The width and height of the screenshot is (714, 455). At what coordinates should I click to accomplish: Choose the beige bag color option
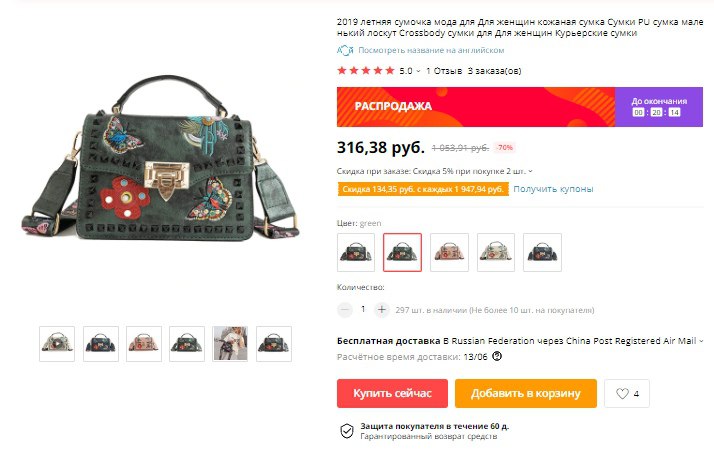coord(496,252)
